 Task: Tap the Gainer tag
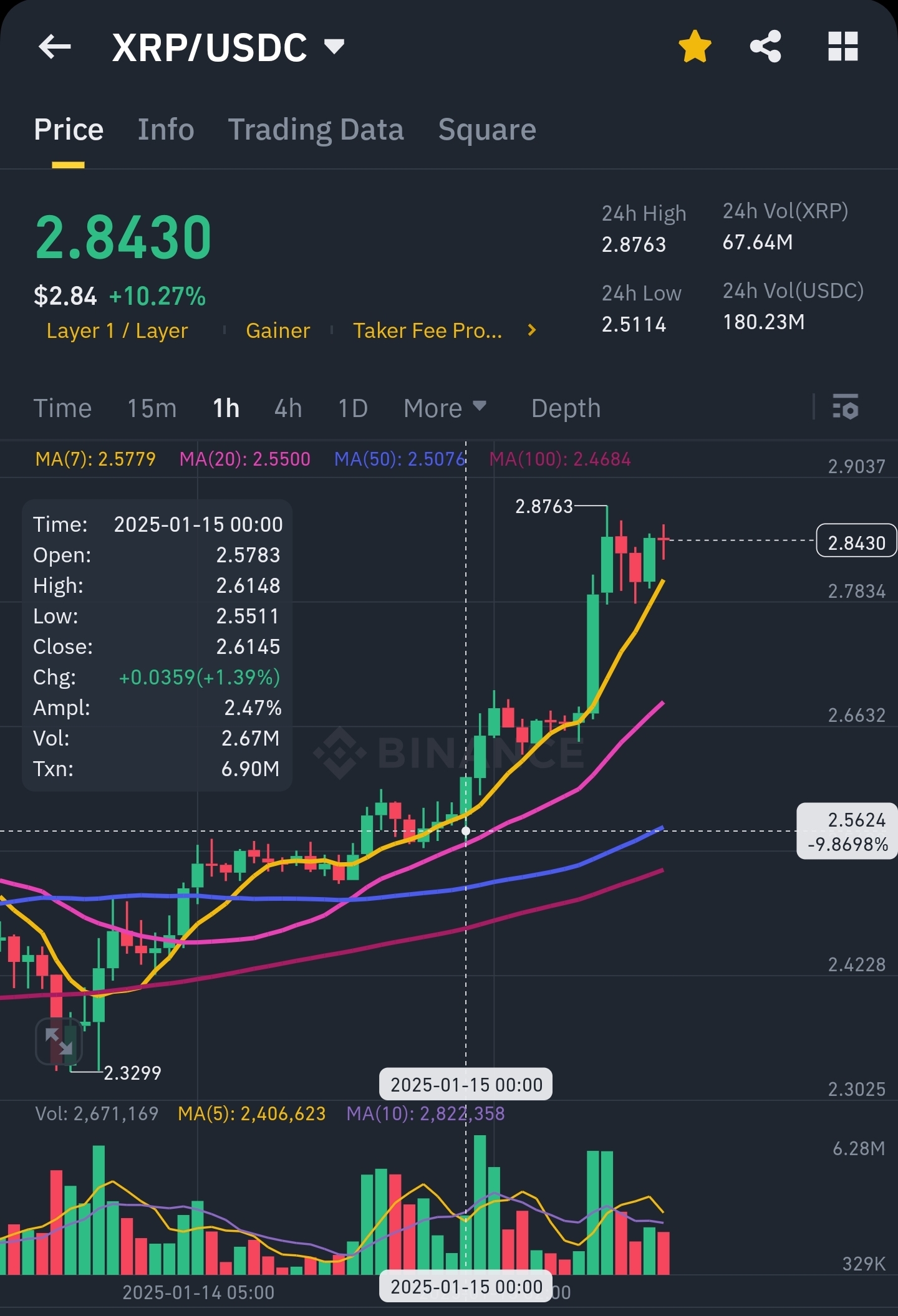pos(278,330)
